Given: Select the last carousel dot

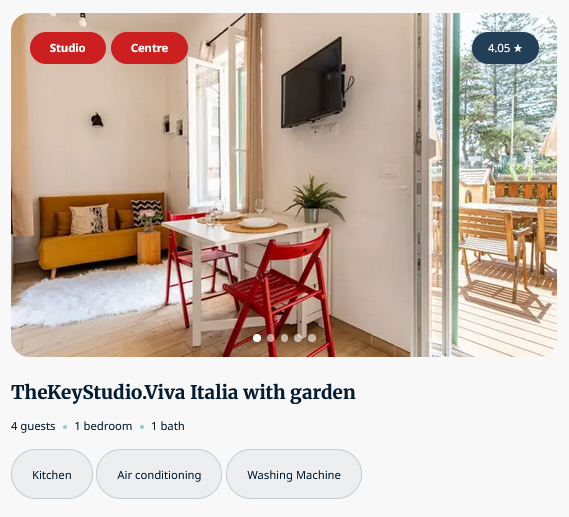Looking at the screenshot, I should pos(312,338).
